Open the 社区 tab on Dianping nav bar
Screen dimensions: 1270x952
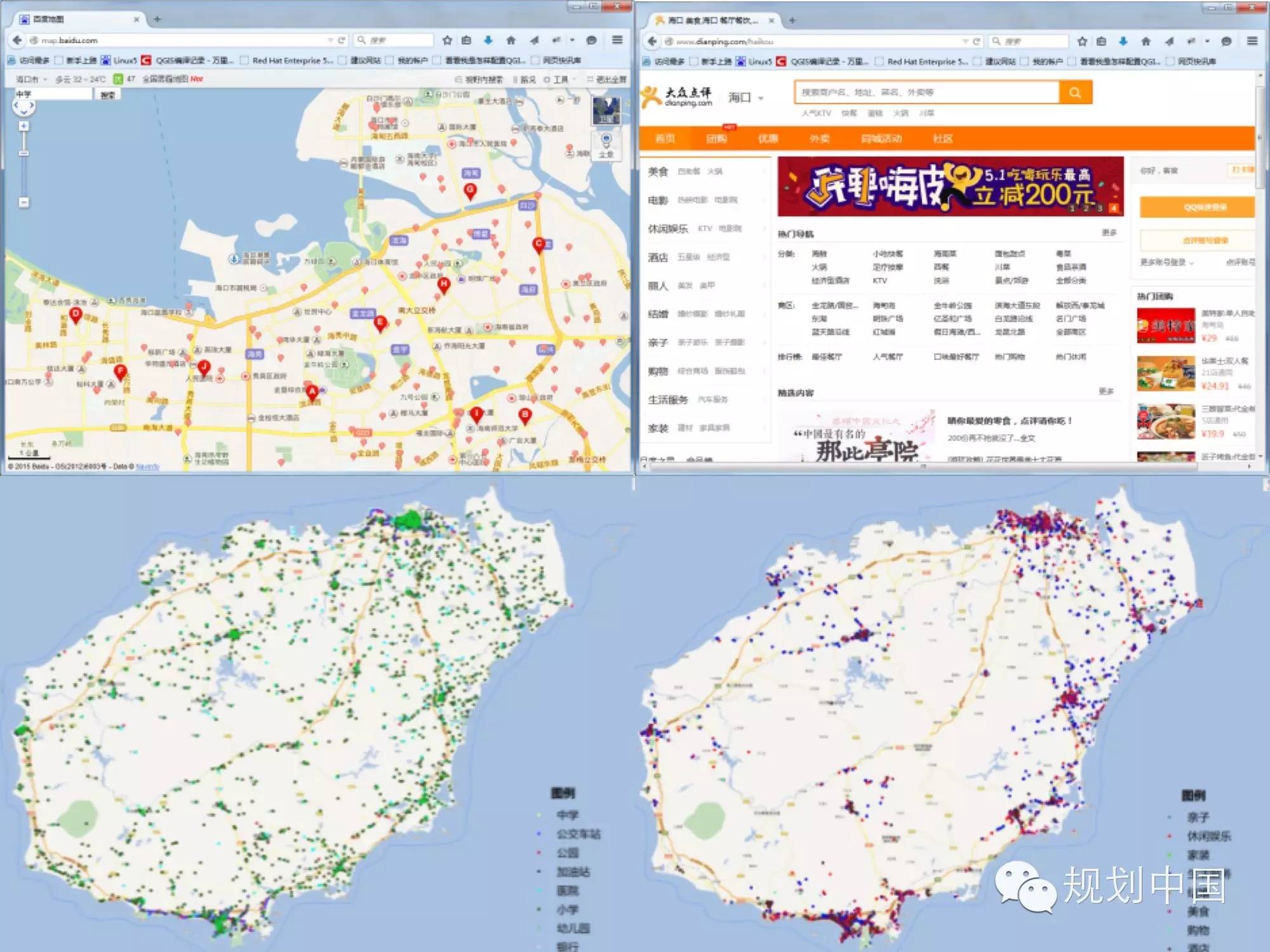tap(942, 138)
